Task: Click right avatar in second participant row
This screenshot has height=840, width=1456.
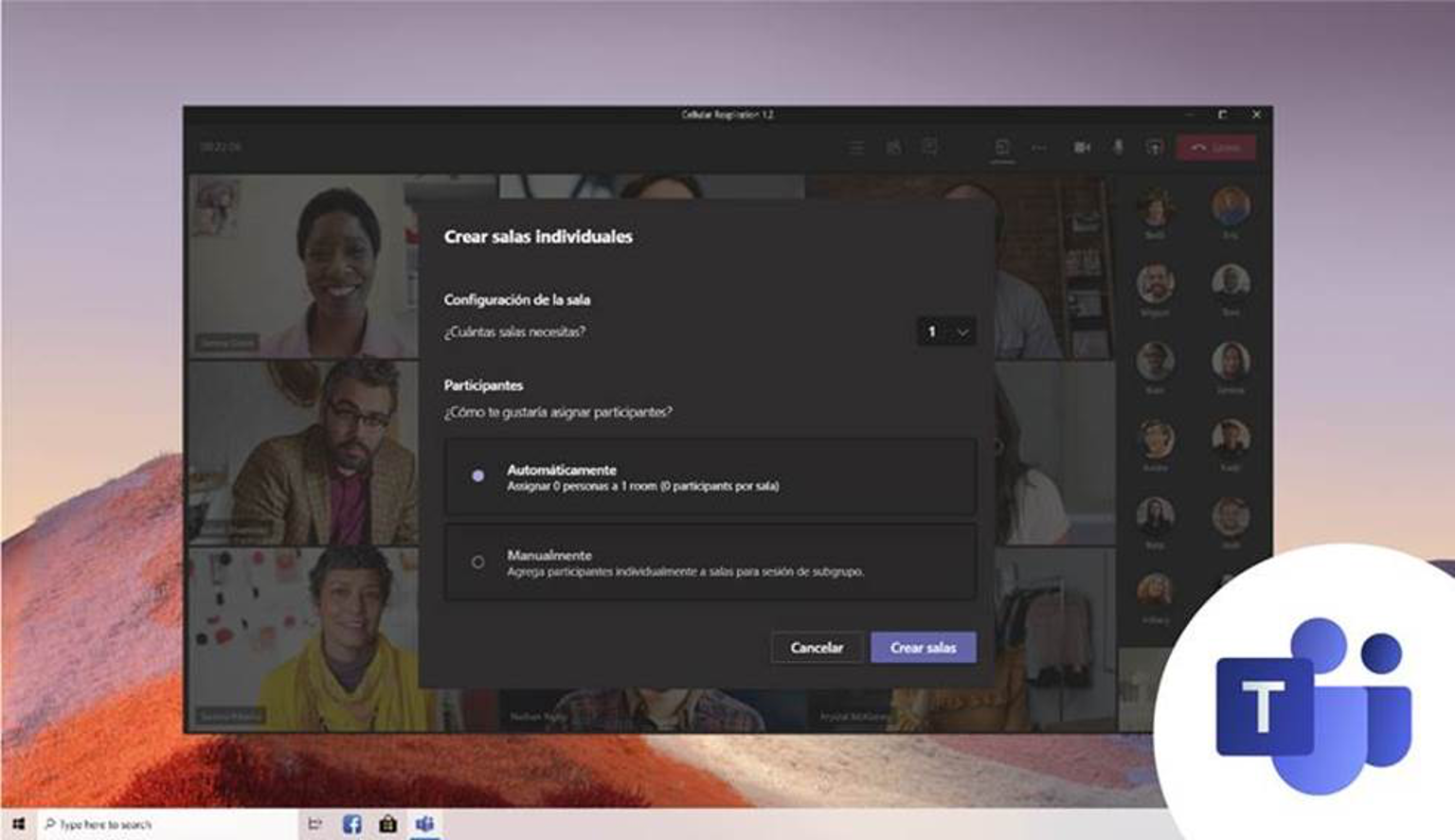Action: click(x=1231, y=283)
